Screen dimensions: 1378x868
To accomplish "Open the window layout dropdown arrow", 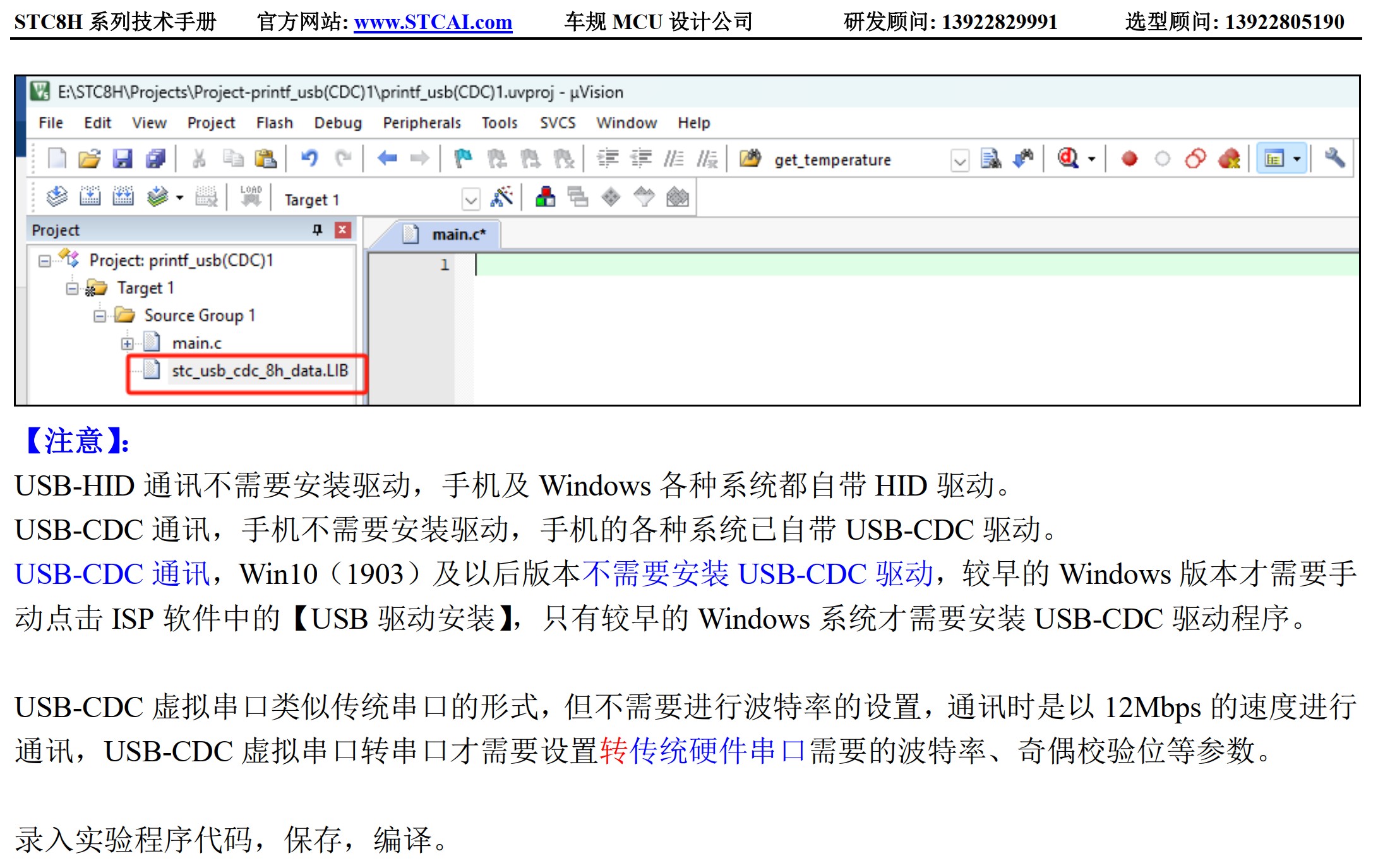I will point(1297,159).
